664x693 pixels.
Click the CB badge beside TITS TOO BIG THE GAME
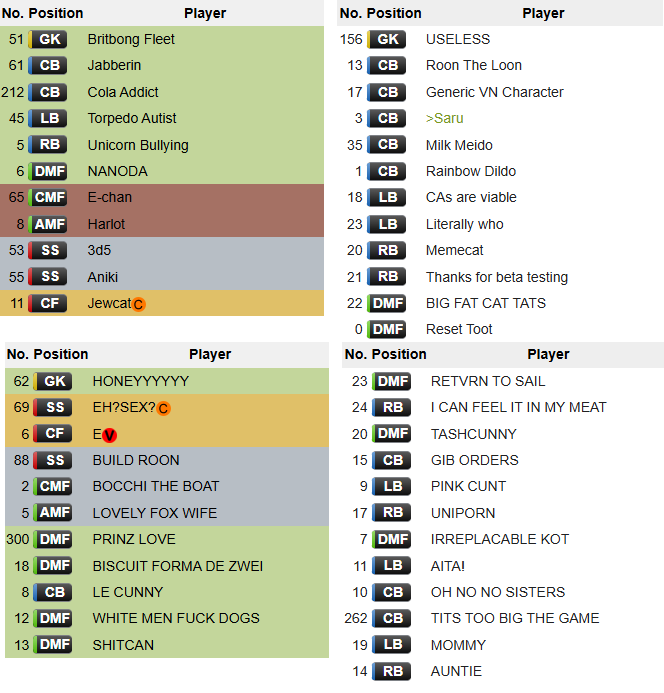[x=391, y=618]
